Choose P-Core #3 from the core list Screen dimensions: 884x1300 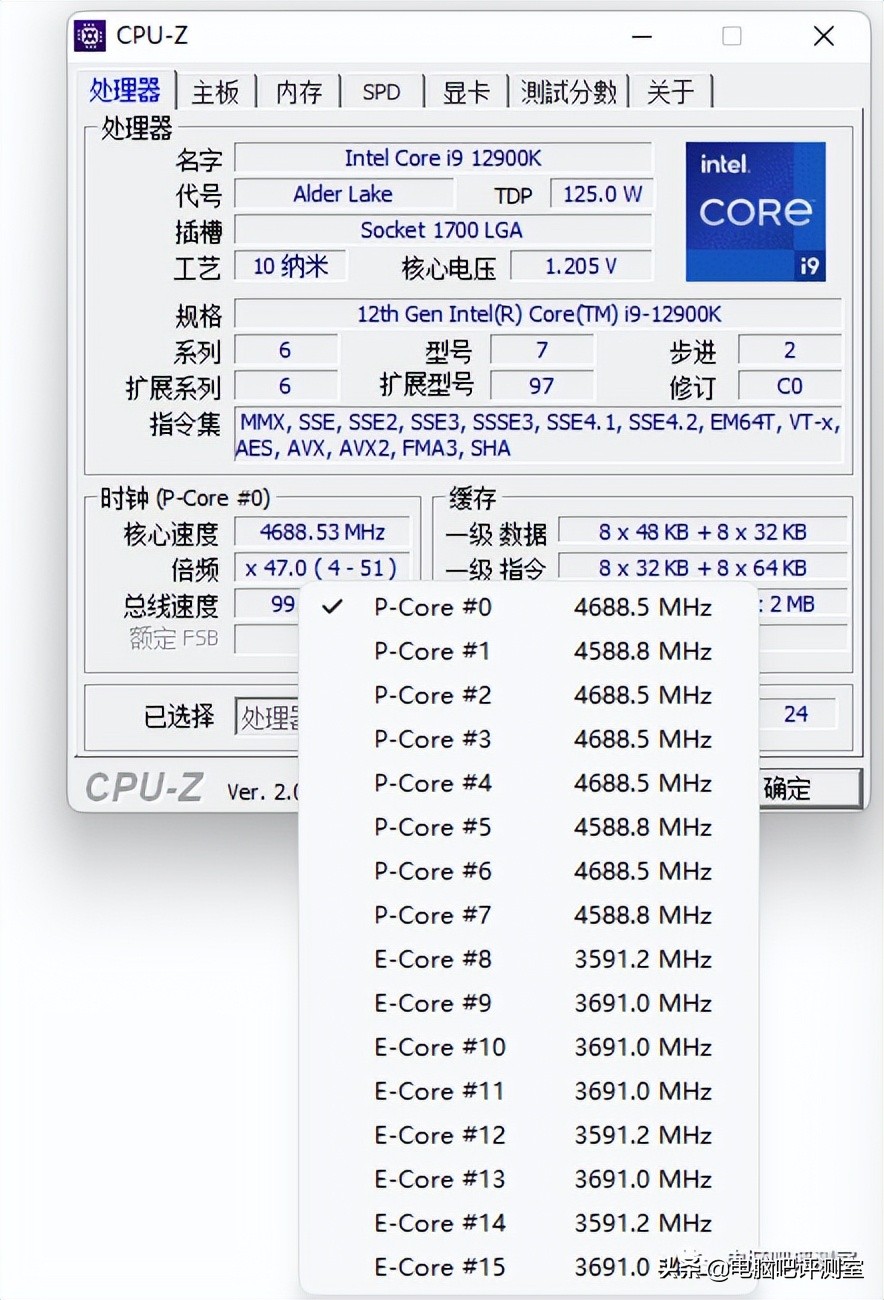coord(432,739)
